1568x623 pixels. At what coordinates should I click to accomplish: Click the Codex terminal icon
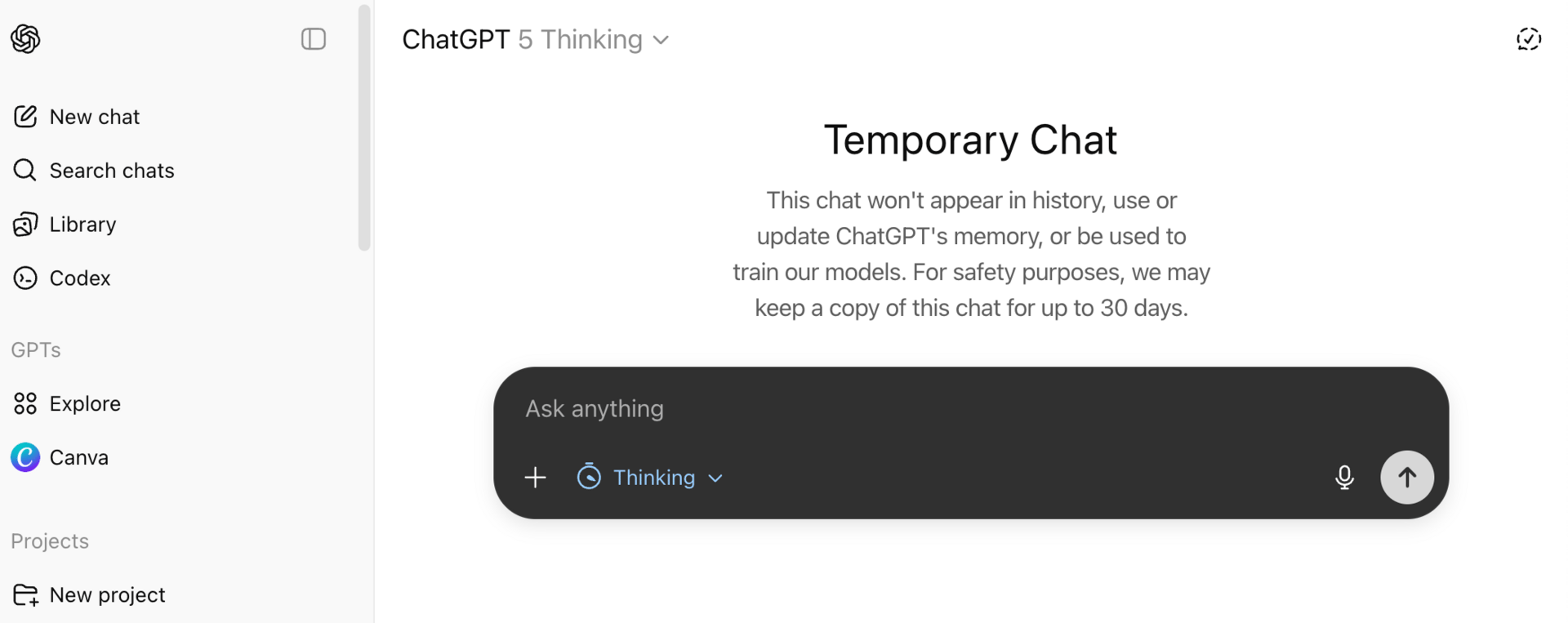(25, 278)
